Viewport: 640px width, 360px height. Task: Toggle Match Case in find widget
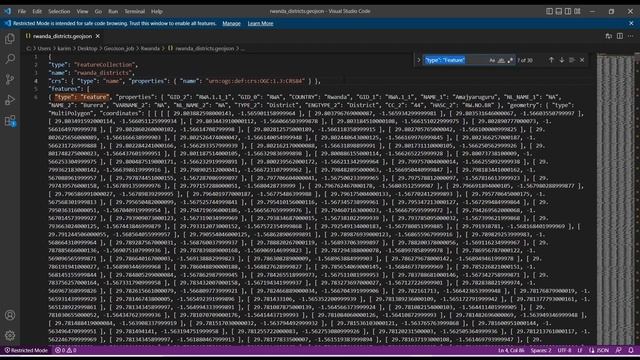pos(492,60)
